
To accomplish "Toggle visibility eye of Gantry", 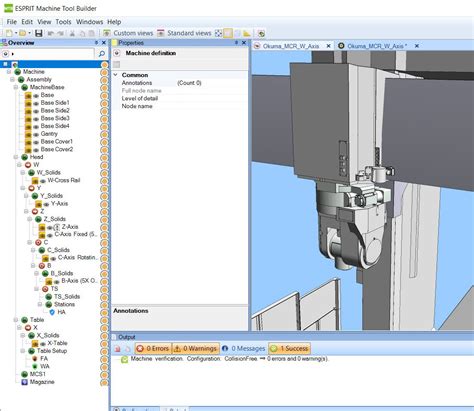I will pos(36,134).
